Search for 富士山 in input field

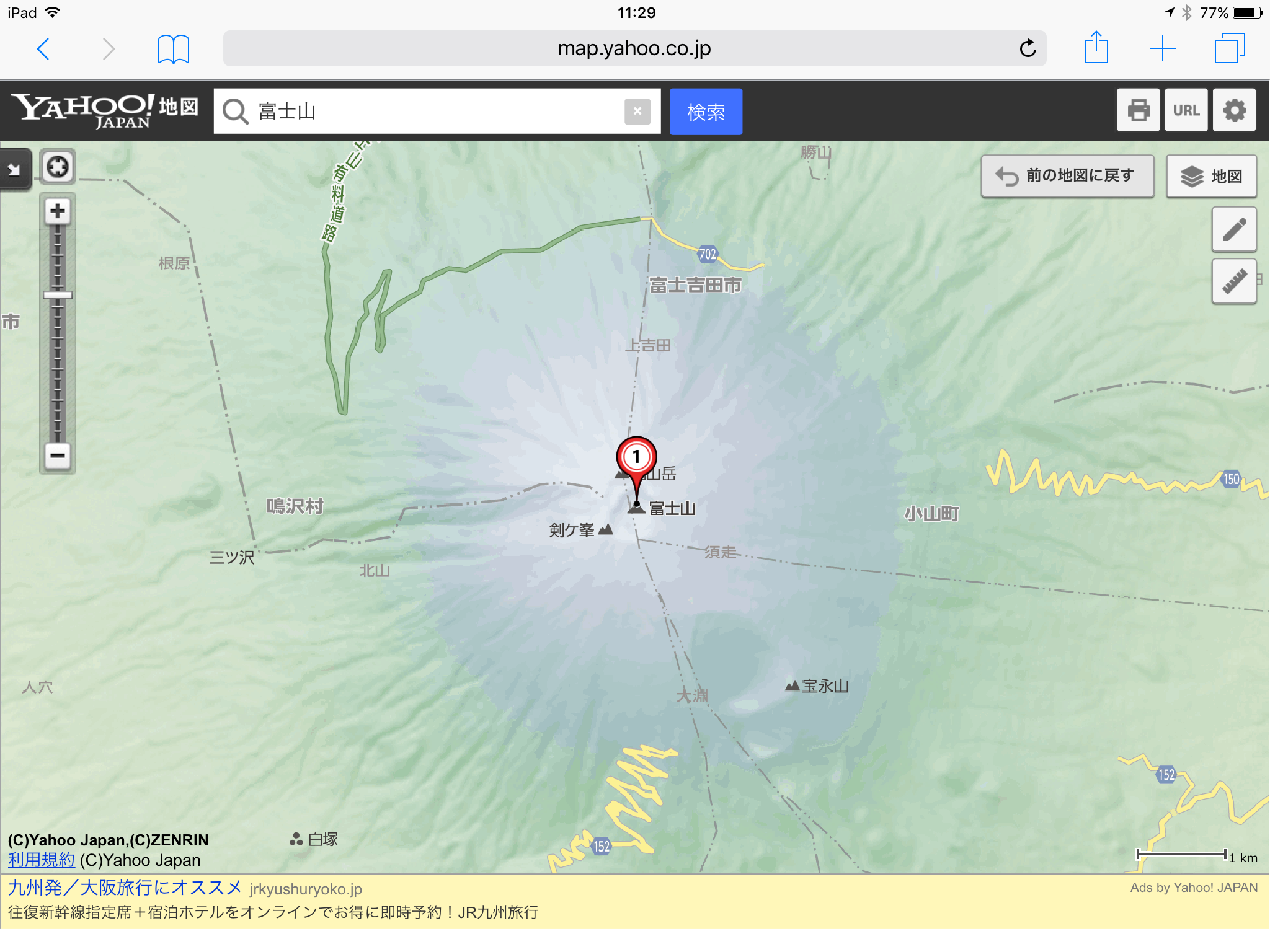tap(436, 110)
